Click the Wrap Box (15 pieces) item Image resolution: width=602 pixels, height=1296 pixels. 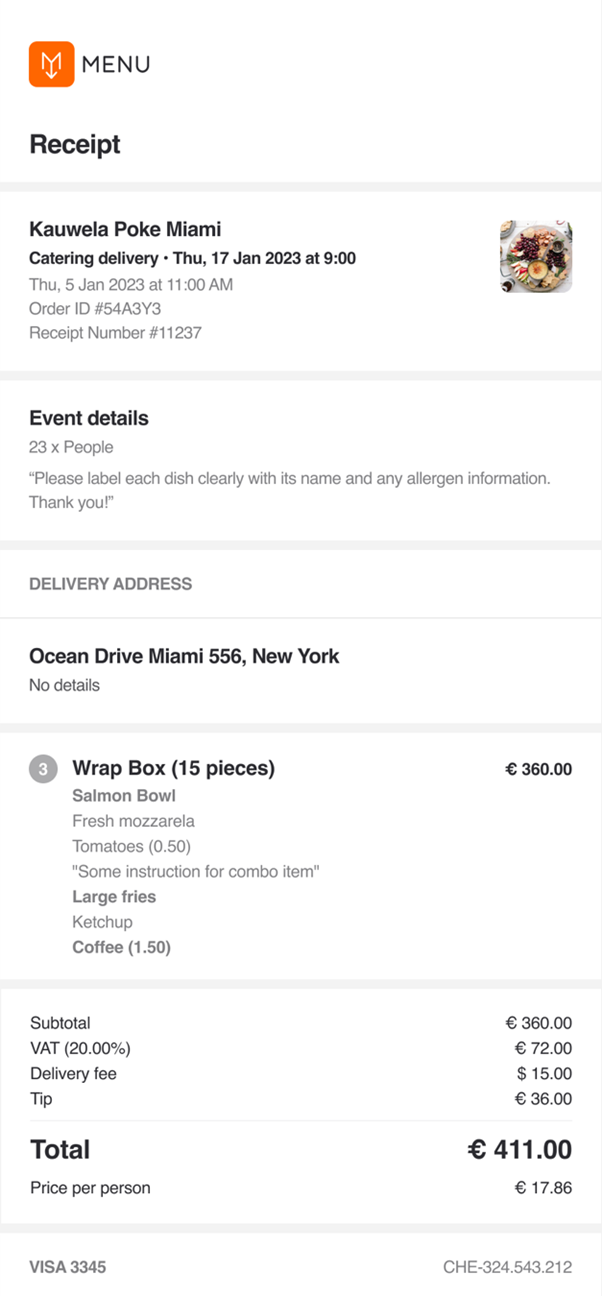(173, 769)
